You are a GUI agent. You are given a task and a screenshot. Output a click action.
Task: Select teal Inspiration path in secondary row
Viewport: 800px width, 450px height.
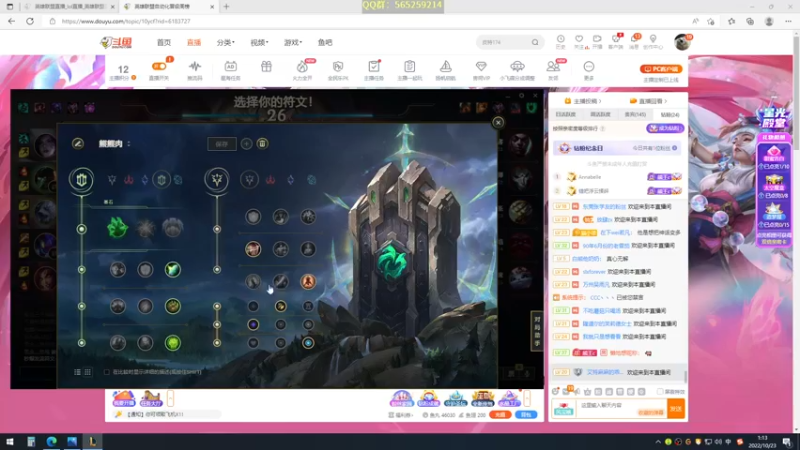[312, 180]
